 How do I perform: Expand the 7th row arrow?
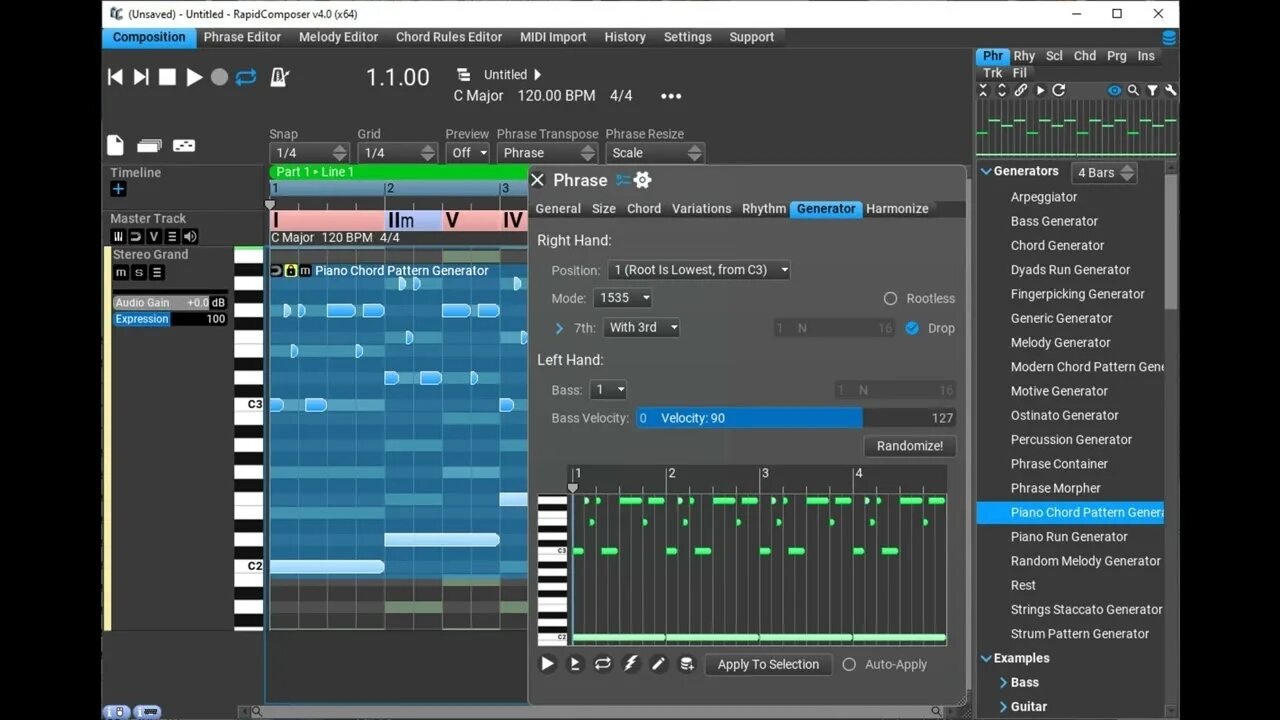coord(559,328)
